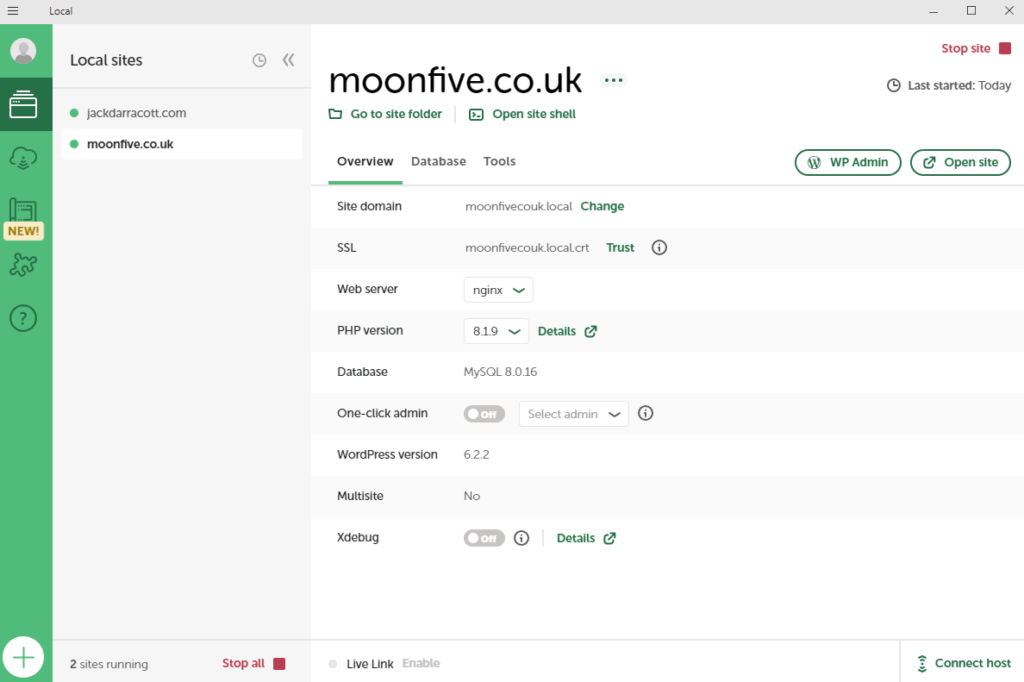This screenshot has width=1024, height=682.
Task: Click the Connect host button
Action: (964, 664)
